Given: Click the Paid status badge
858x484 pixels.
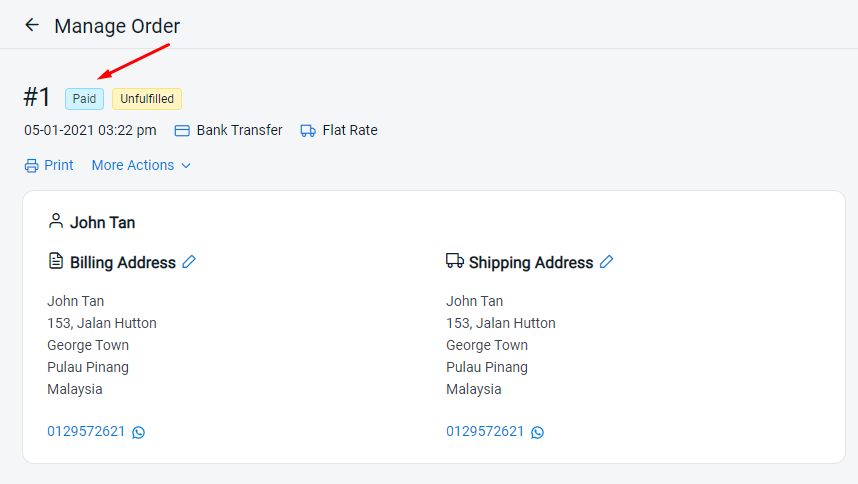Looking at the screenshot, I should 84,99.
